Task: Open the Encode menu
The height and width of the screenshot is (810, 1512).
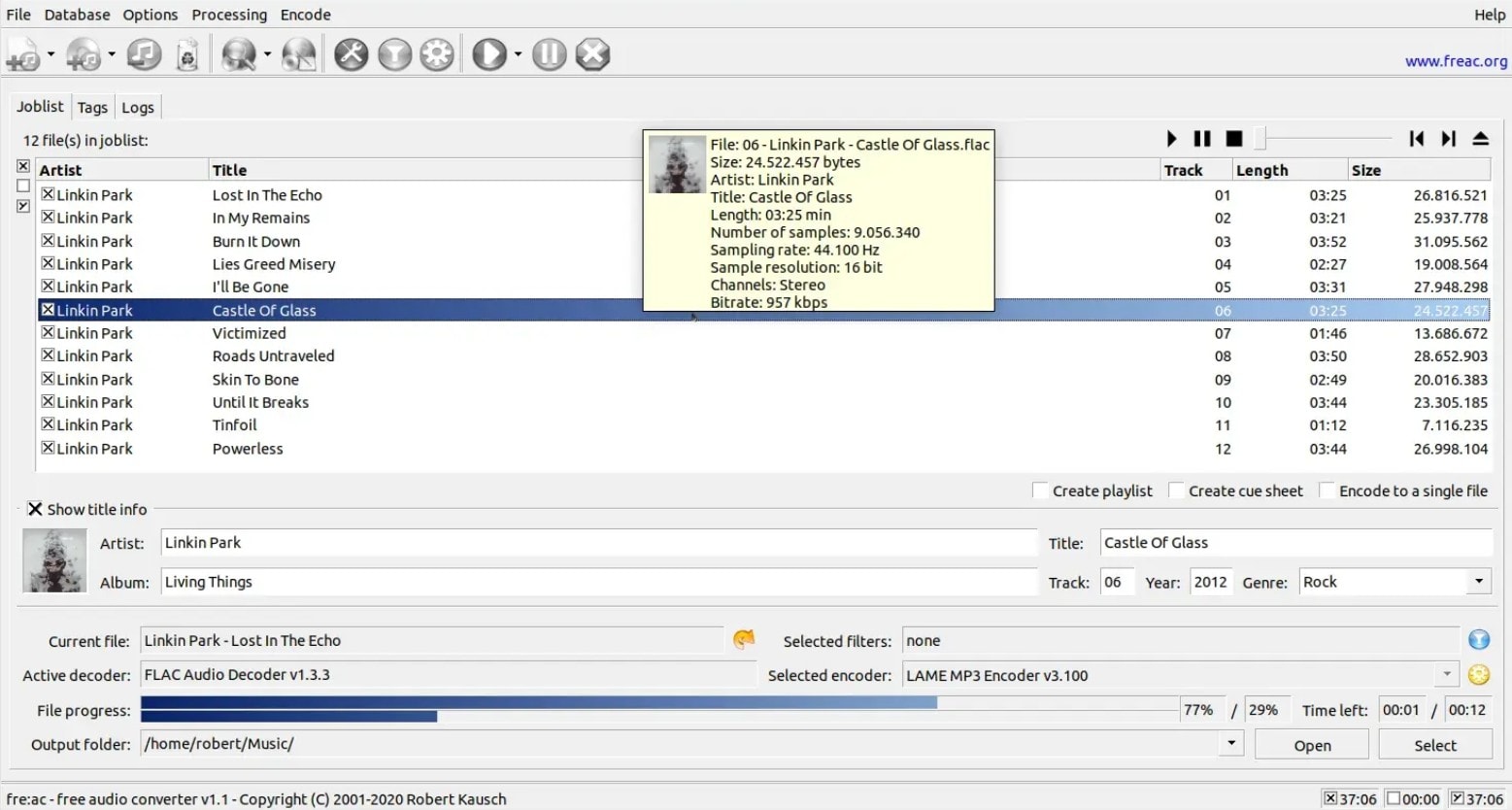Action: (x=306, y=15)
